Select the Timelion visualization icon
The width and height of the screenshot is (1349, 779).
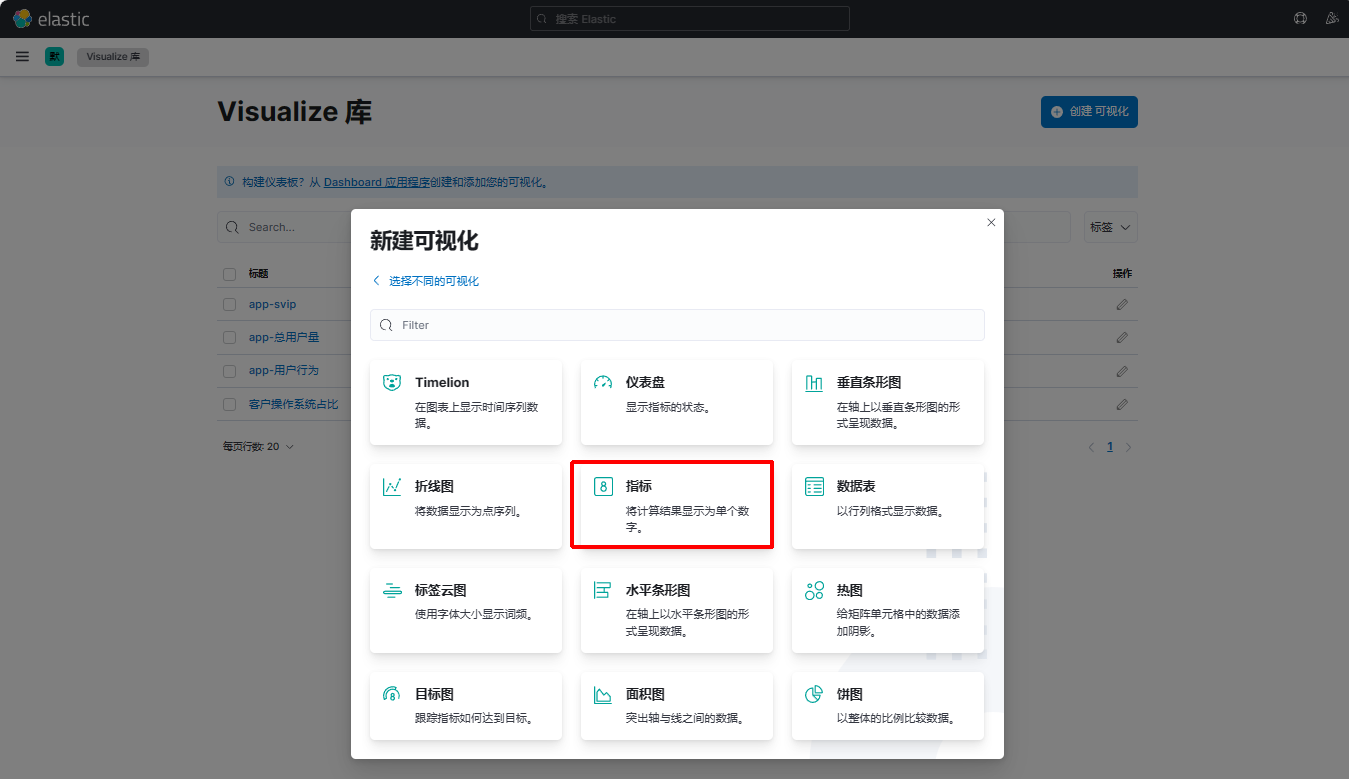pos(392,383)
